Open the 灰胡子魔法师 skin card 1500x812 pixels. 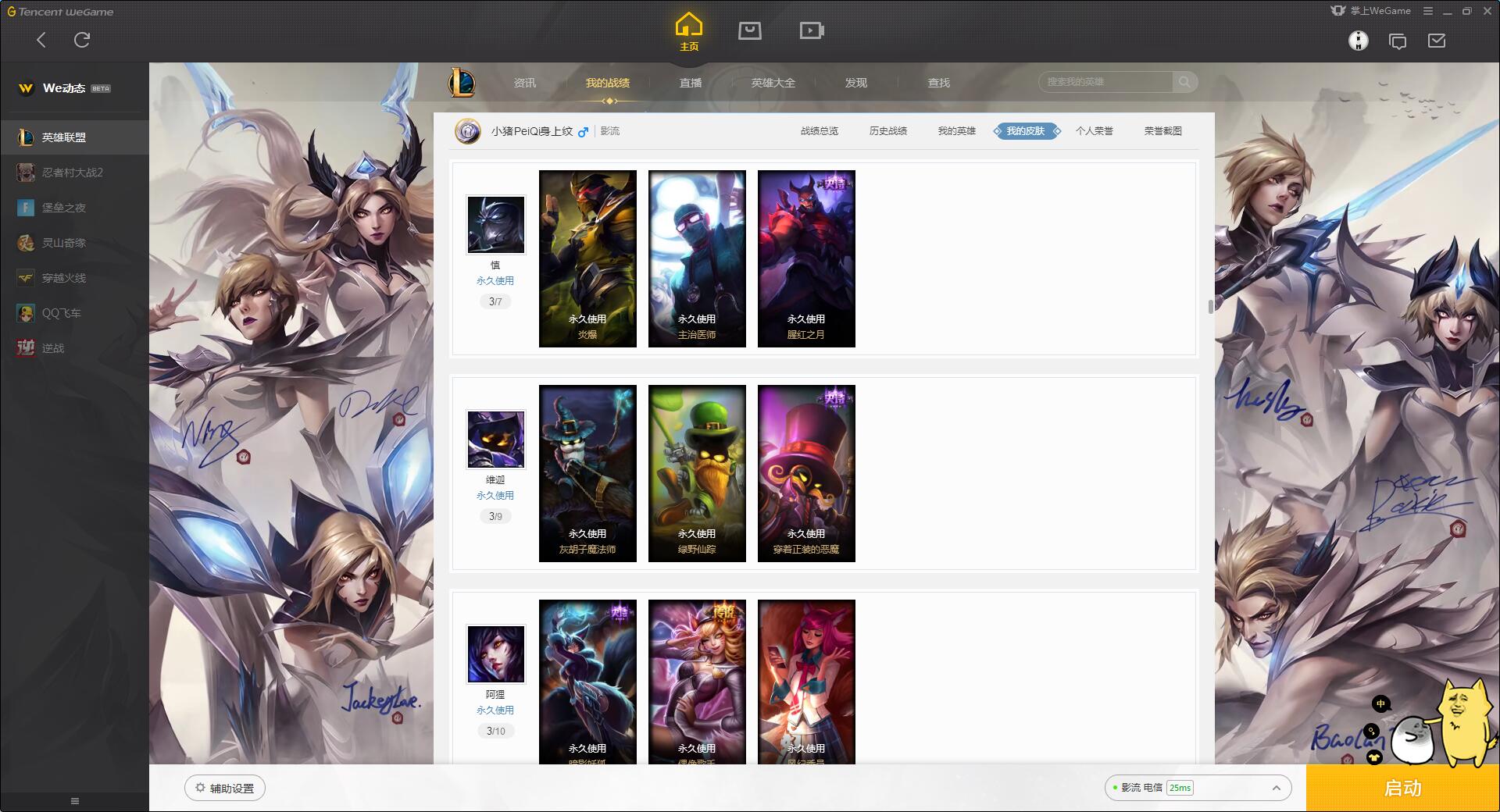(587, 473)
